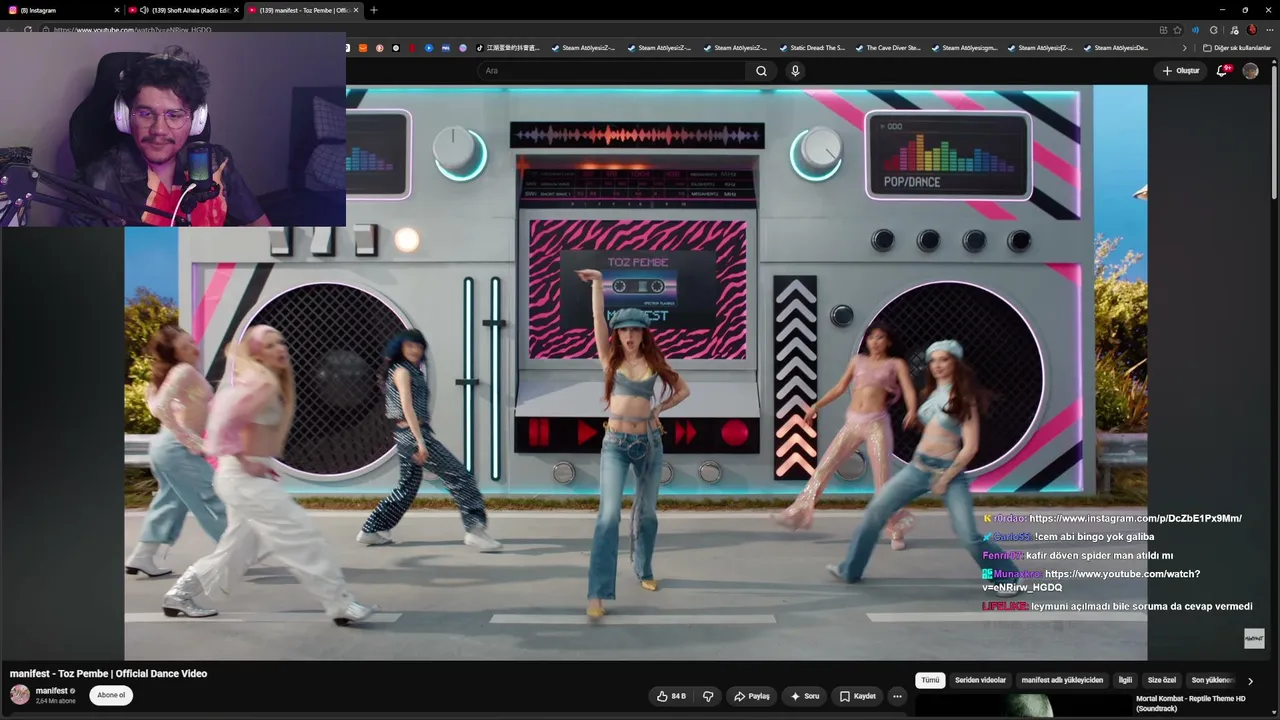Show more filter chips with right arrow
This screenshot has width=1280, height=720.
pyautogui.click(x=1250, y=681)
